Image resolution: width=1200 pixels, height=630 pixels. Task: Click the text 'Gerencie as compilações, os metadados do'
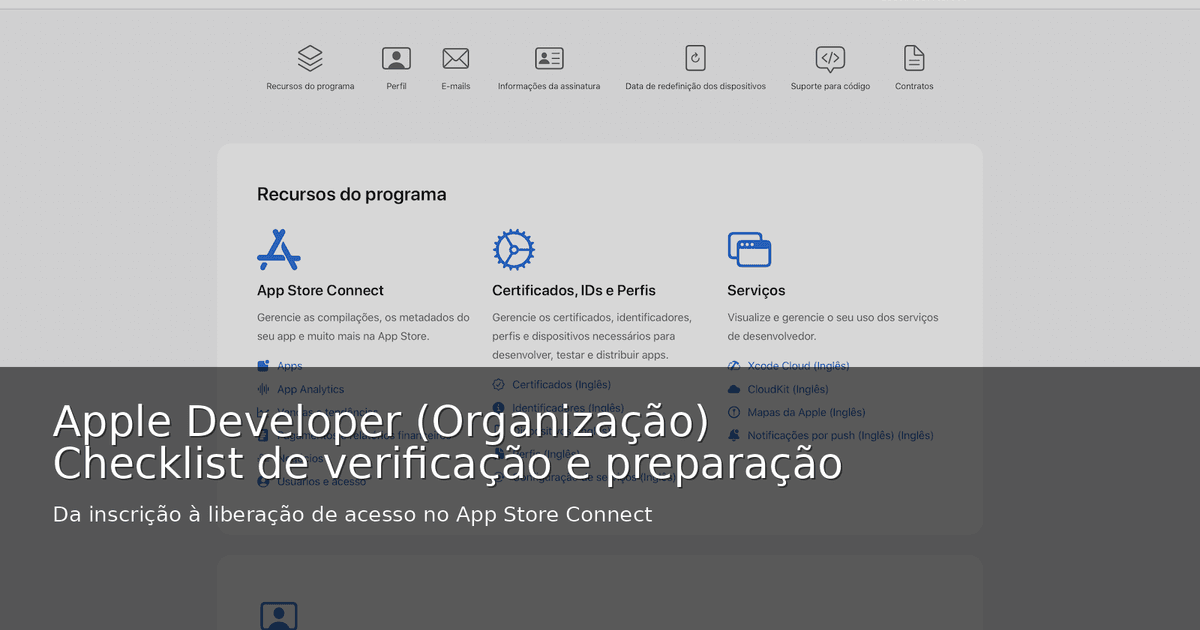363,317
